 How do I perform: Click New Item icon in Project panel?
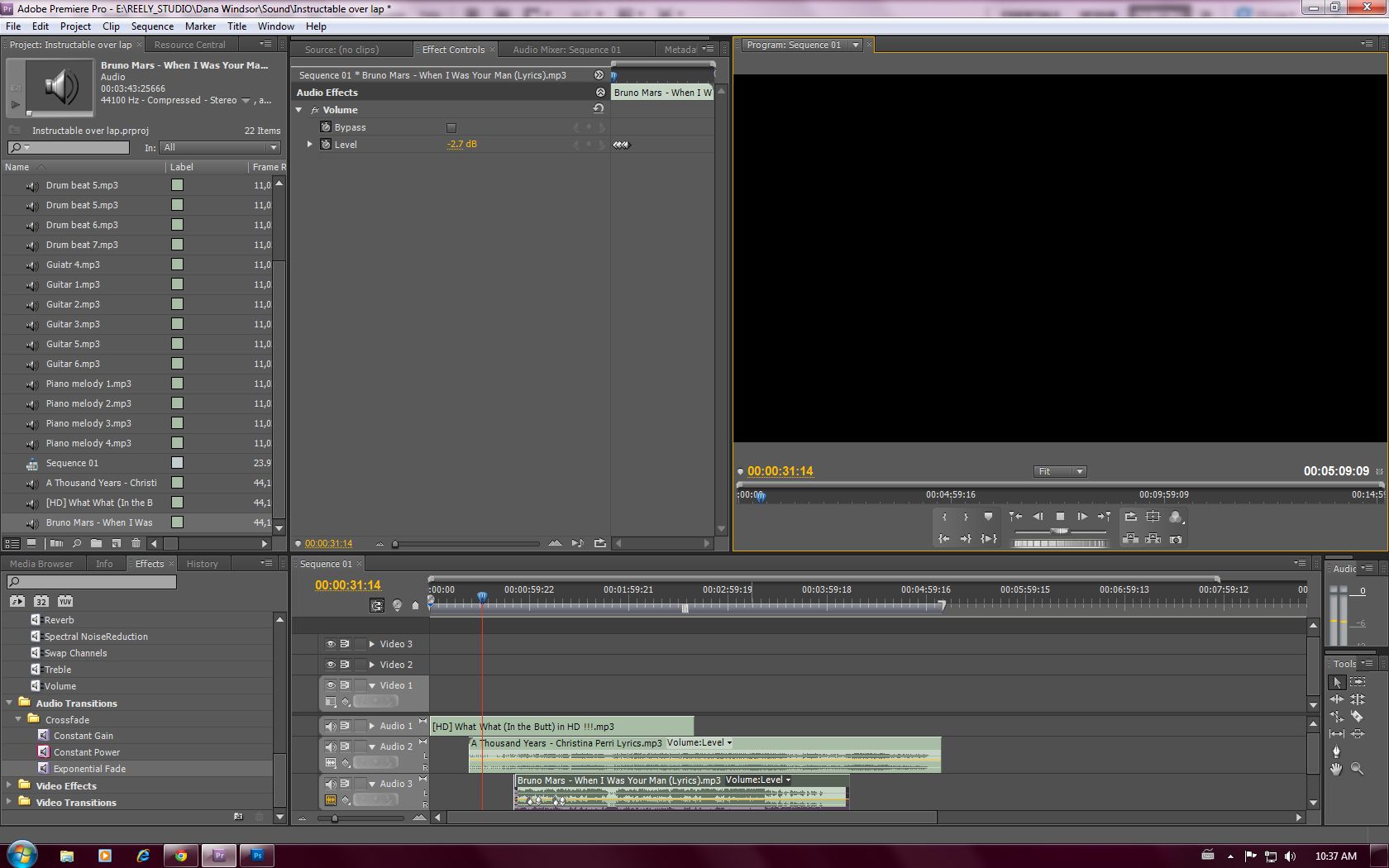pos(116,544)
